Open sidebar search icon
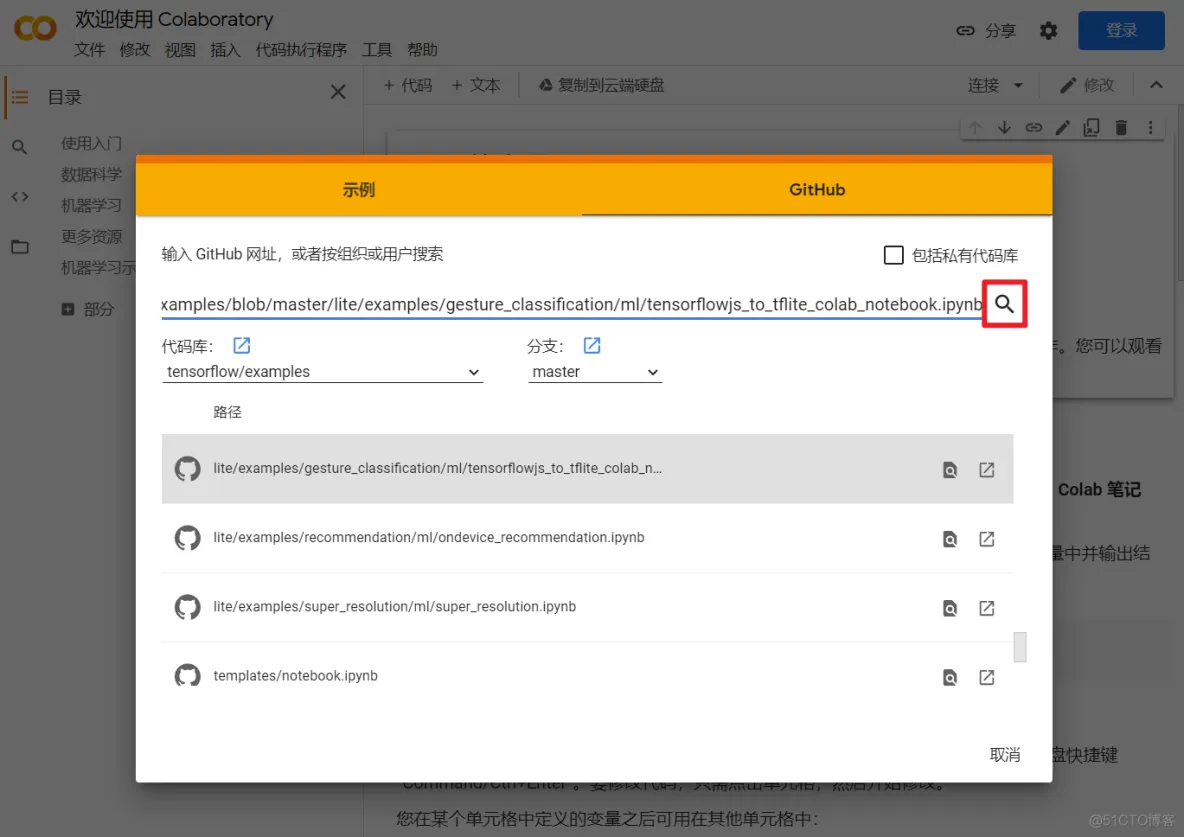 tap(20, 147)
